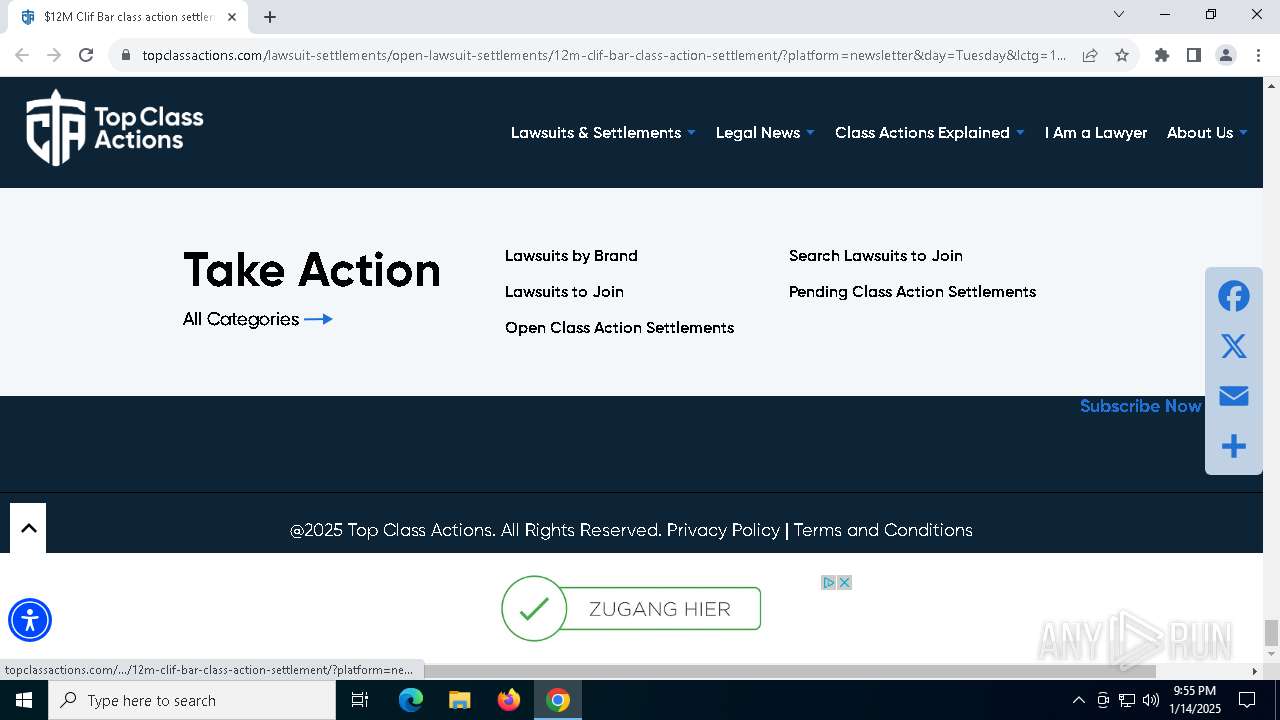The width and height of the screenshot is (1280, 720).
Task: Open a new browser tab
Action: point(270,17)
